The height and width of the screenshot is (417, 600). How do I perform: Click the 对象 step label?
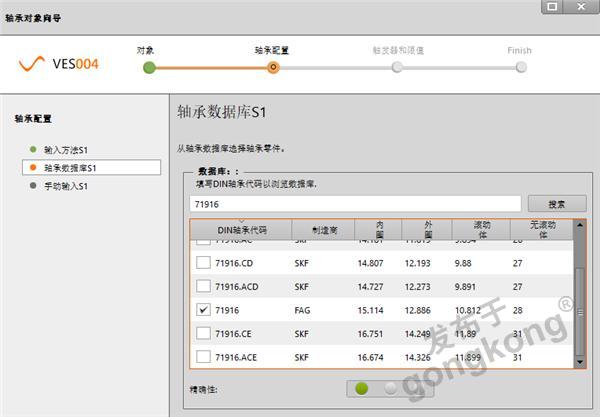coord(145,50)
